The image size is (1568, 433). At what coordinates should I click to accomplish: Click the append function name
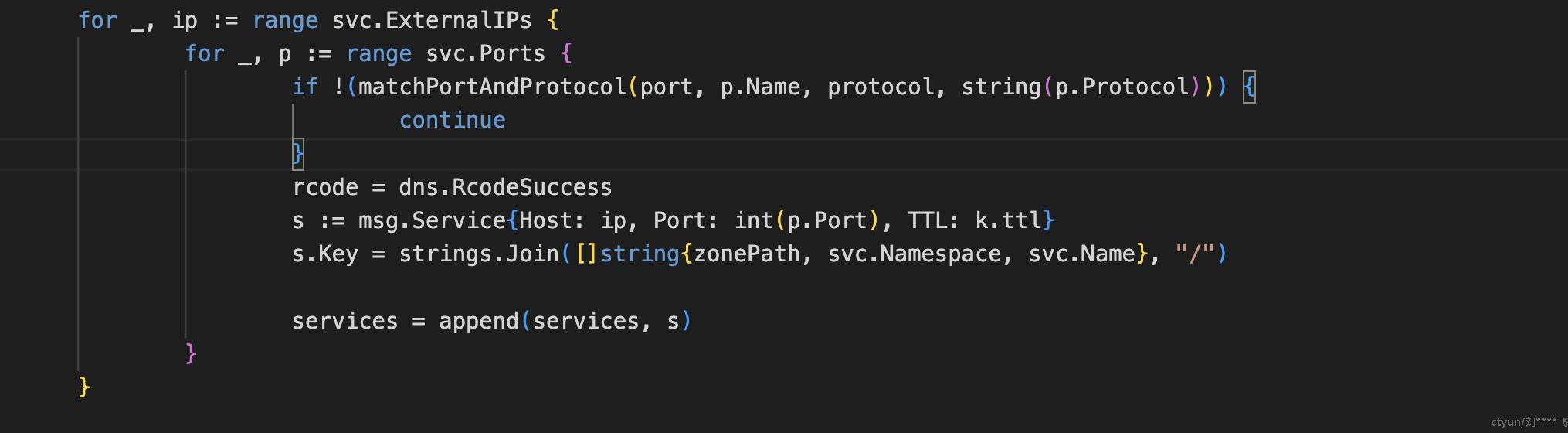[479, 321]
